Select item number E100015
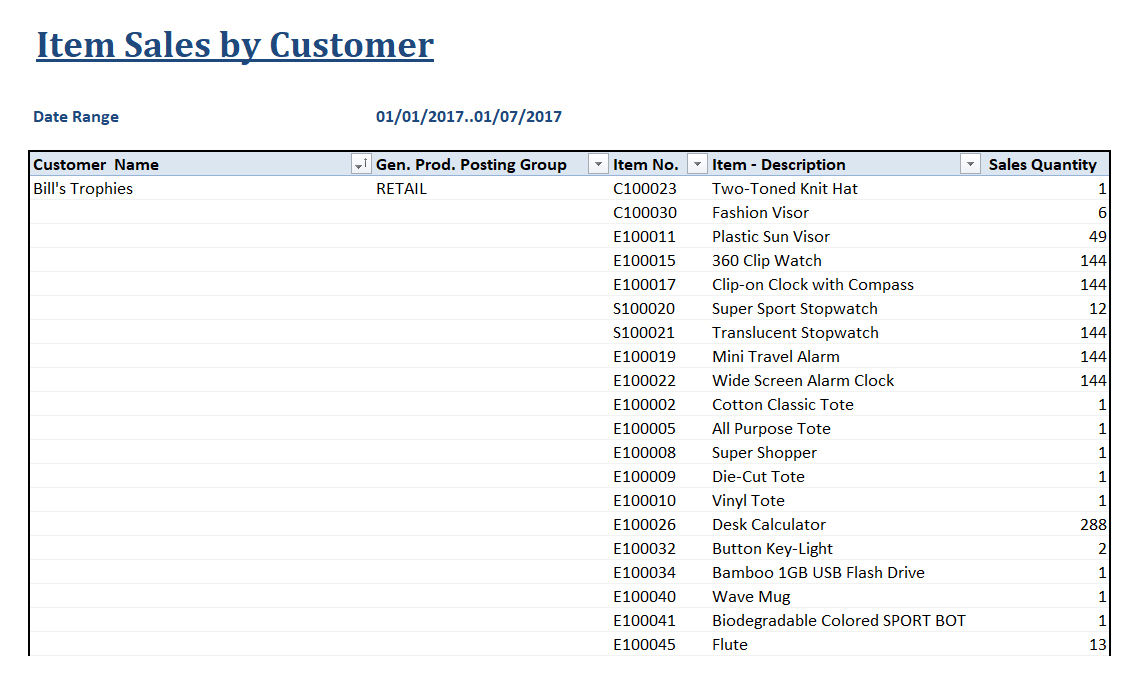 pyautogui.click(x=644, y=260)
